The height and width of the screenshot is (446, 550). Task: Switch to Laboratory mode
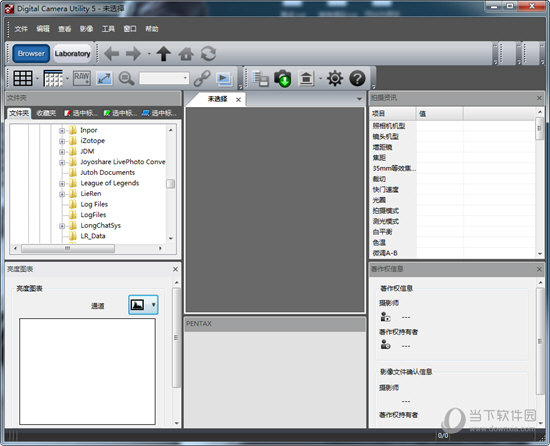point(72,53)
